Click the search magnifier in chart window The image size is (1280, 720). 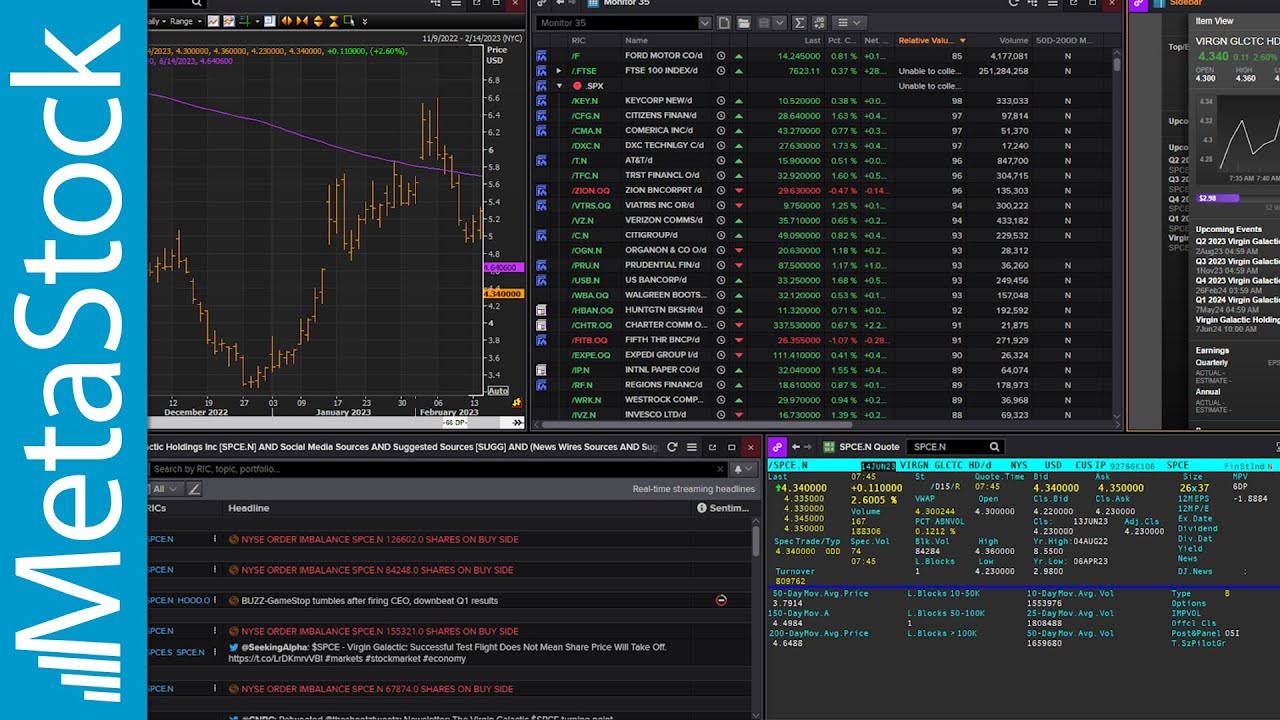click(197, 3)
